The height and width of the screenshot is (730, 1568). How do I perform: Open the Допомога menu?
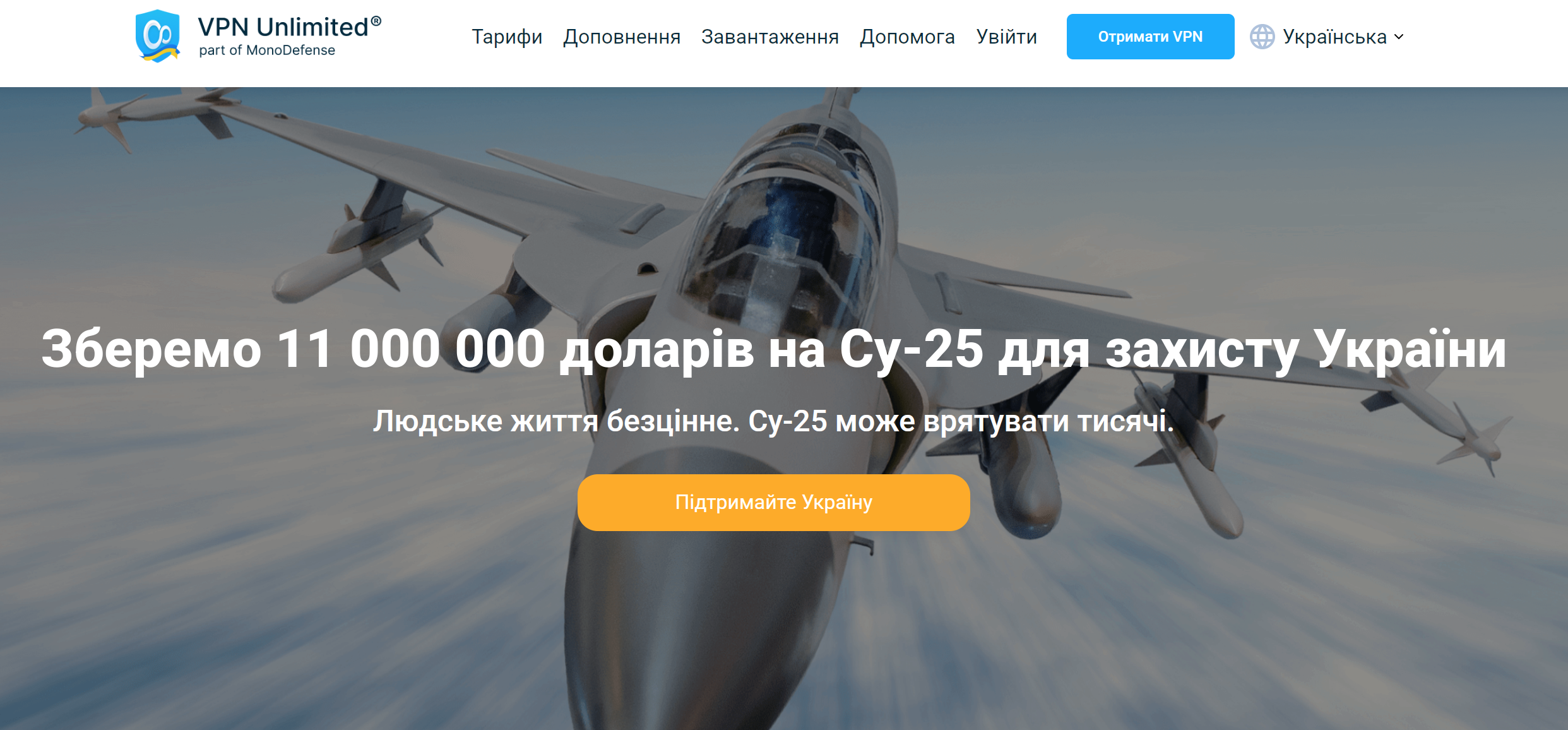907,37
